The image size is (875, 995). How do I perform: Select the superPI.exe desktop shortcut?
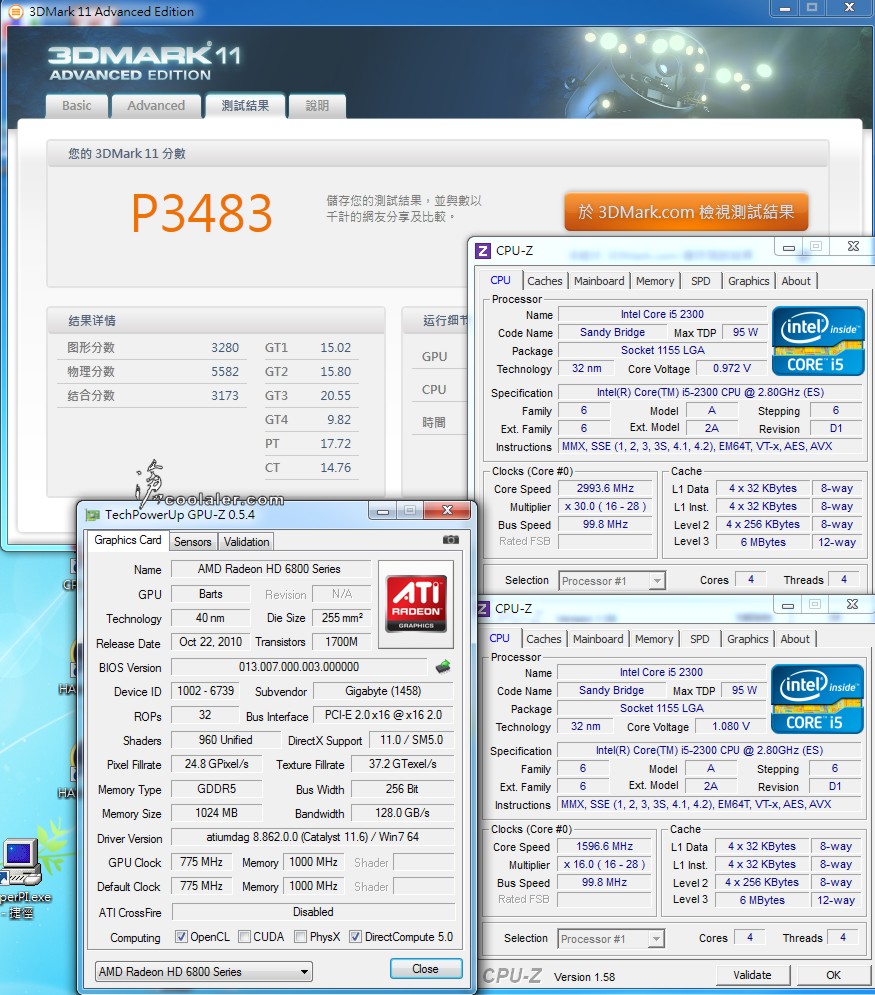[x=22, y=879]
